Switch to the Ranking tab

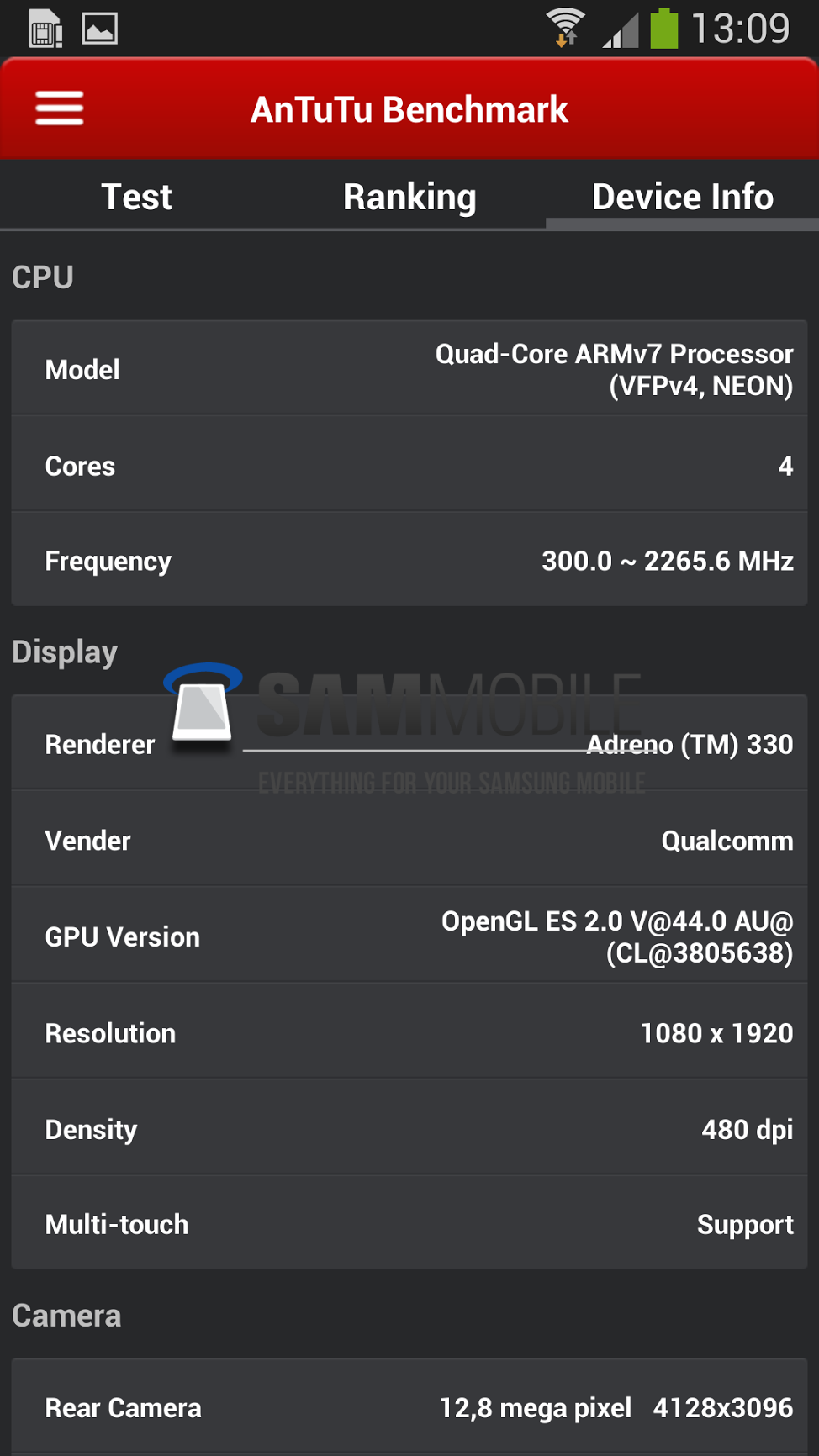(409, 197)
